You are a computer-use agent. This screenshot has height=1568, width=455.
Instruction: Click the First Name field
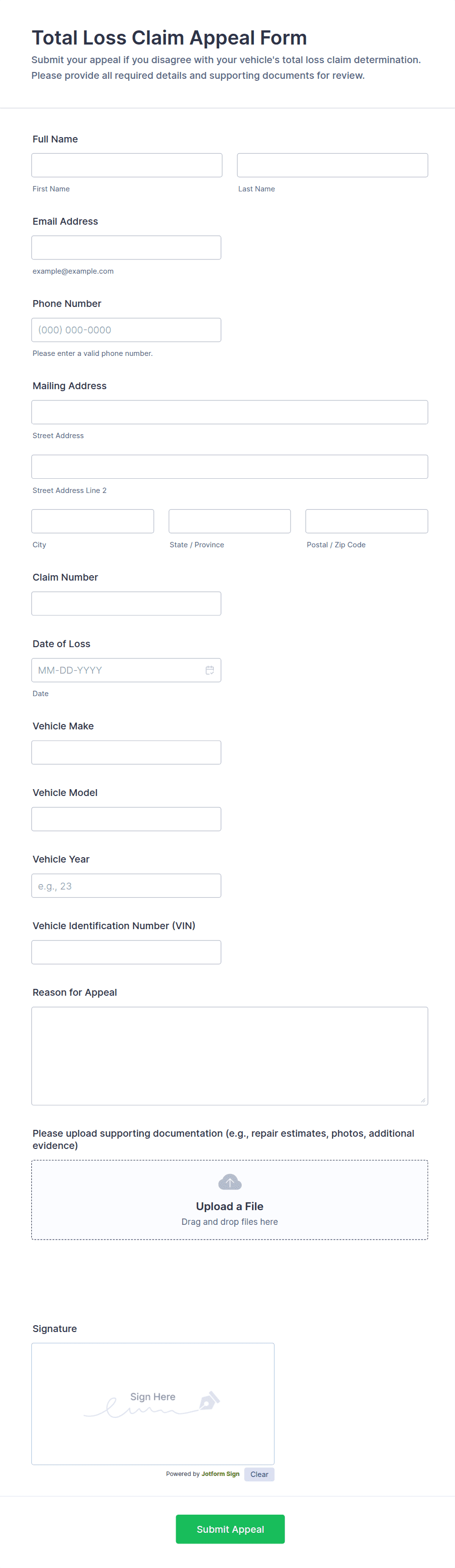127,165
